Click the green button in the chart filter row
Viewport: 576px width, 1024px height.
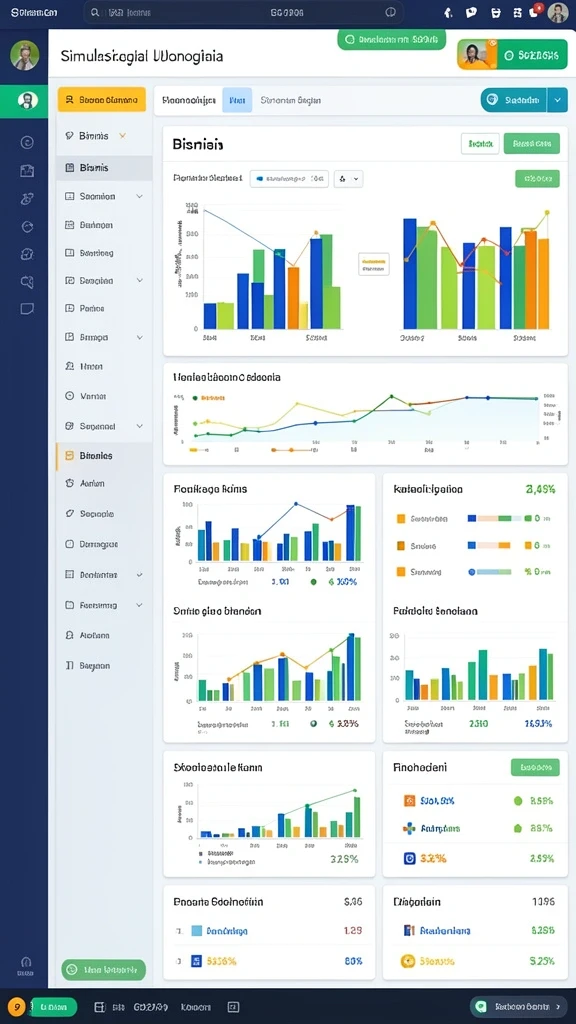point(537,178)
